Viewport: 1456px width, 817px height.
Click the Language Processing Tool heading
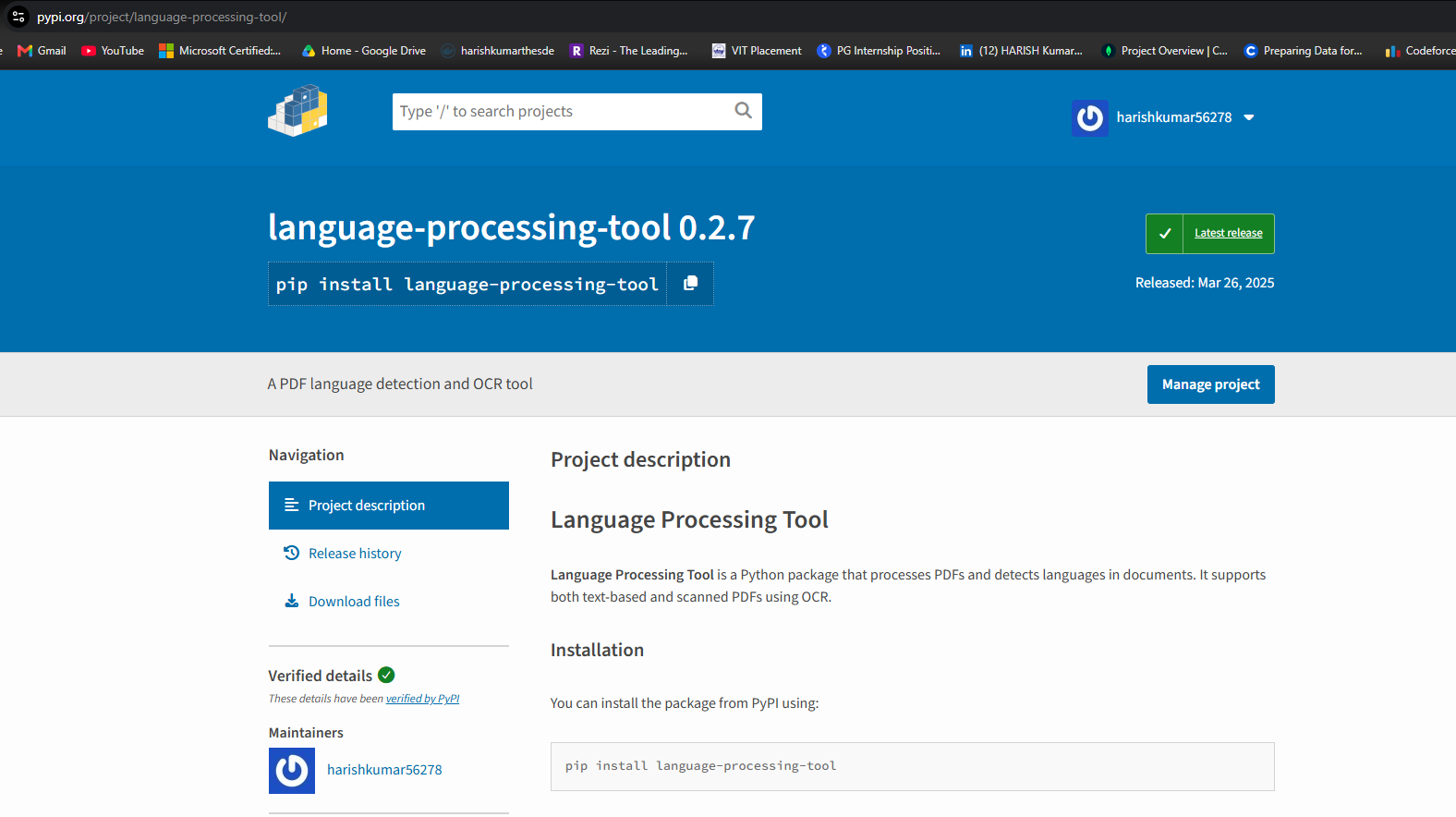tap(689, 519)
